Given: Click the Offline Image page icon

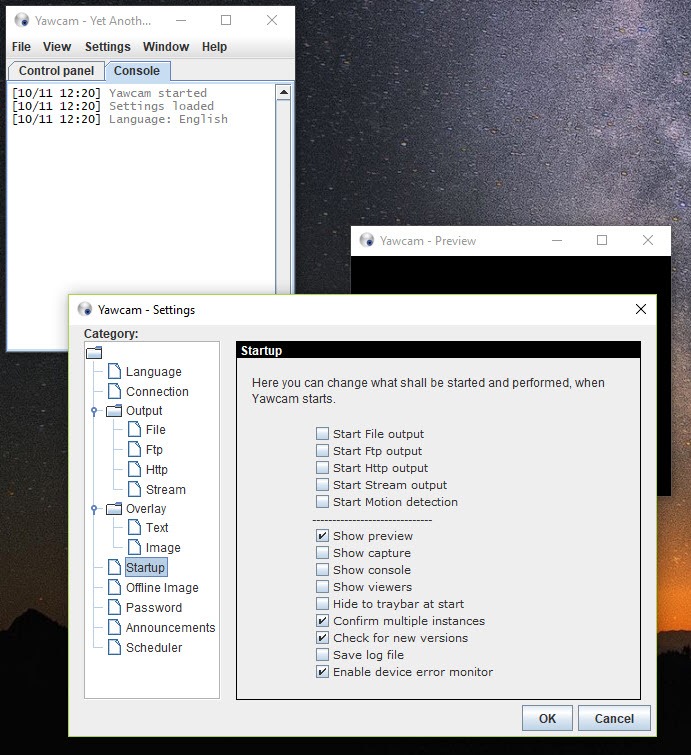Looking at the screenshot, I should (115, 587).
